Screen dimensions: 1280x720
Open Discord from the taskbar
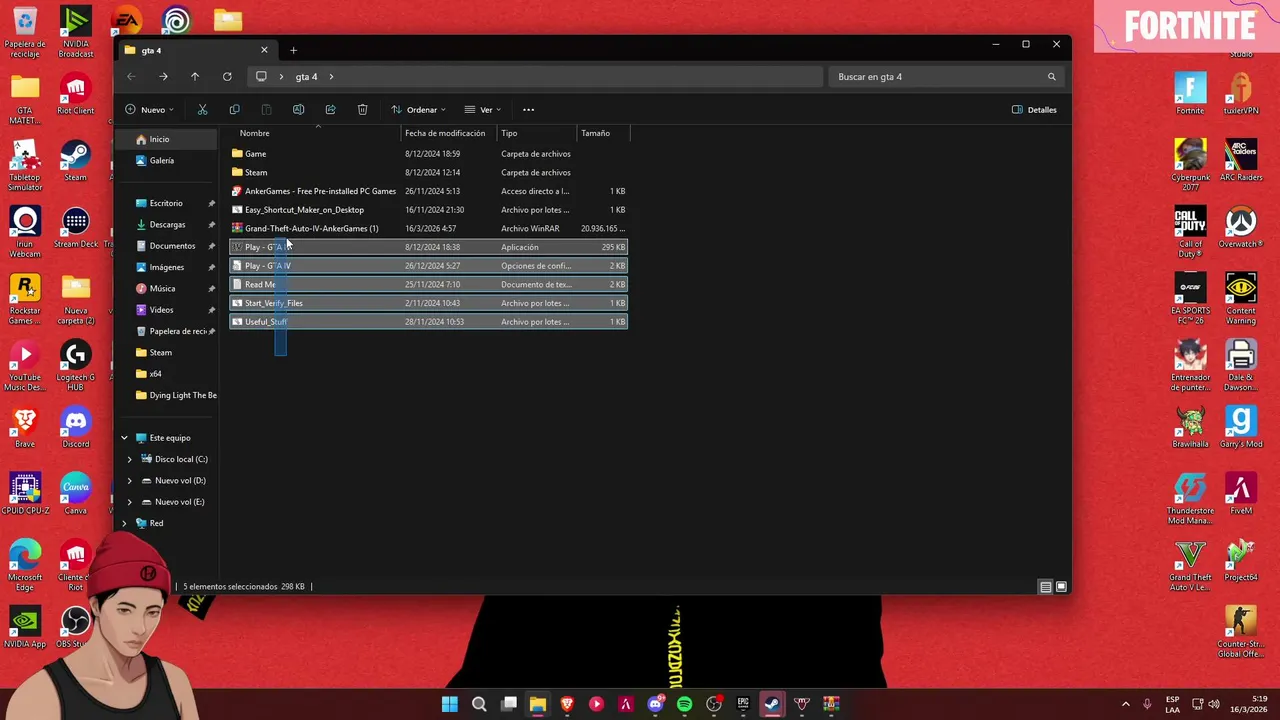(x=656, y=704)
